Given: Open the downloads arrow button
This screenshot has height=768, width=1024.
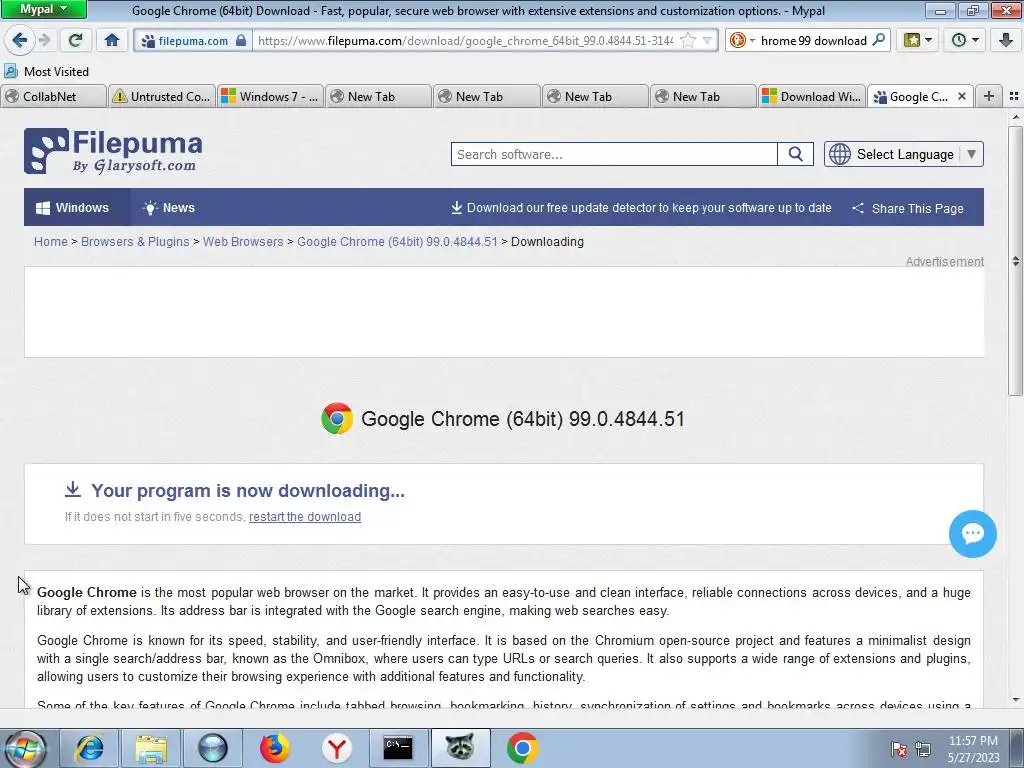Looking at the screenshot, I should point(1006,40).
